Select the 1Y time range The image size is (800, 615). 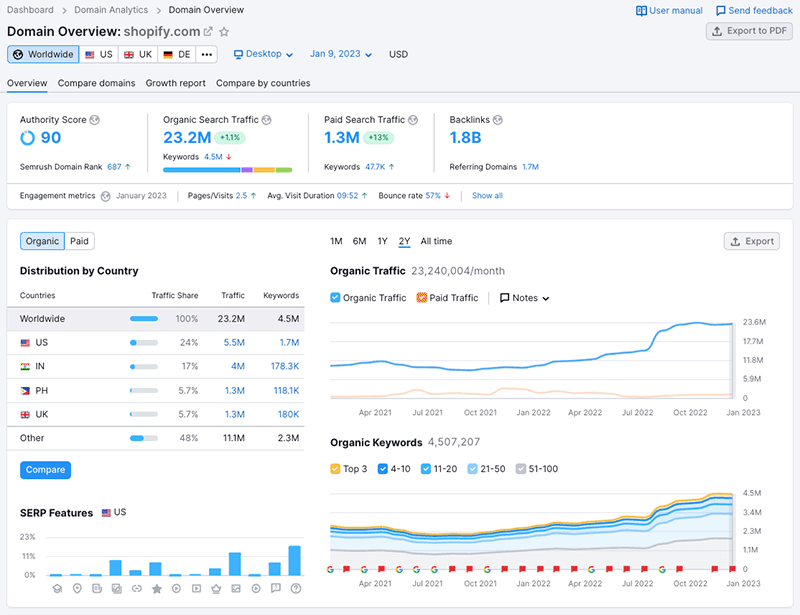[x=383, y=241]
